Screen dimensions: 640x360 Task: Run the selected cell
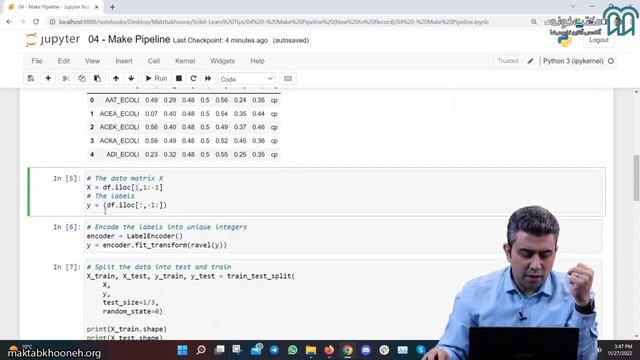click(x=156, y=78)
